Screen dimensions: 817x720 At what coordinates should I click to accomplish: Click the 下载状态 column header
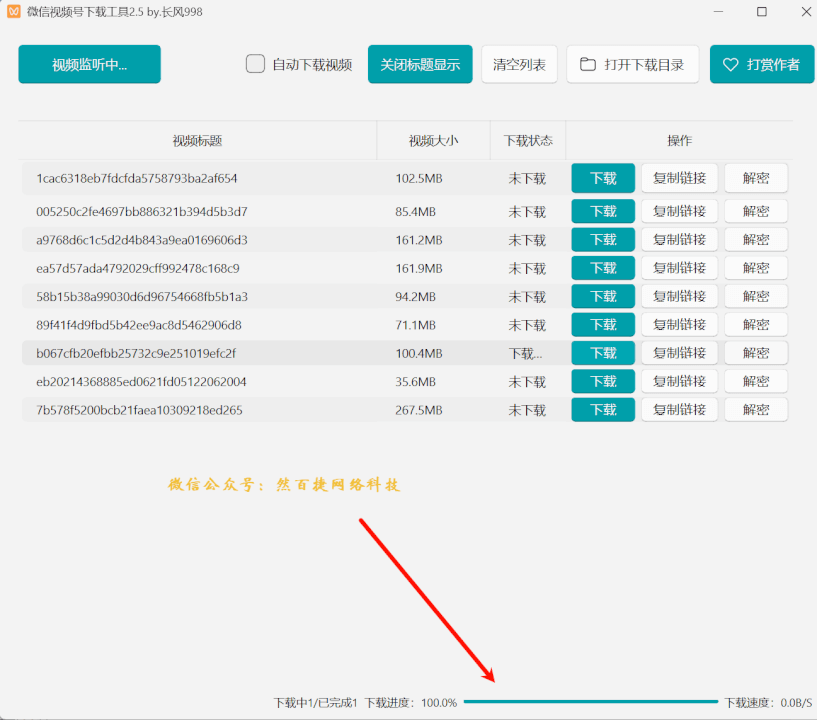527,141
